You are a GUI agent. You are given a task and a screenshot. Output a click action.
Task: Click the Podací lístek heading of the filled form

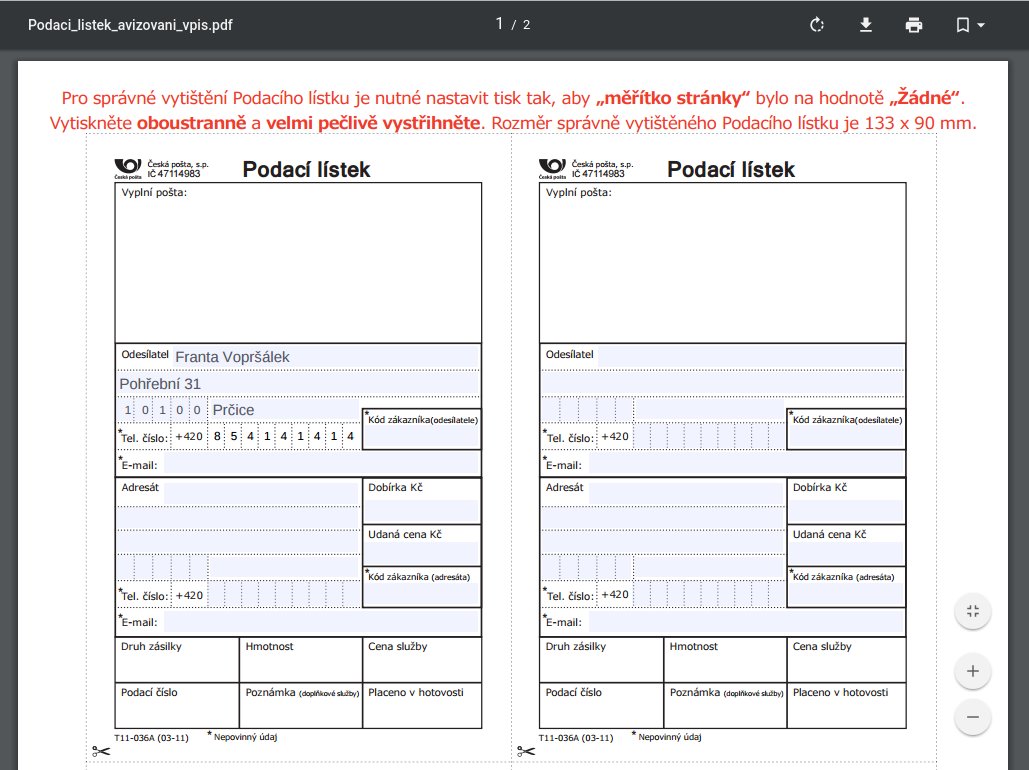(x=306, y=169)
